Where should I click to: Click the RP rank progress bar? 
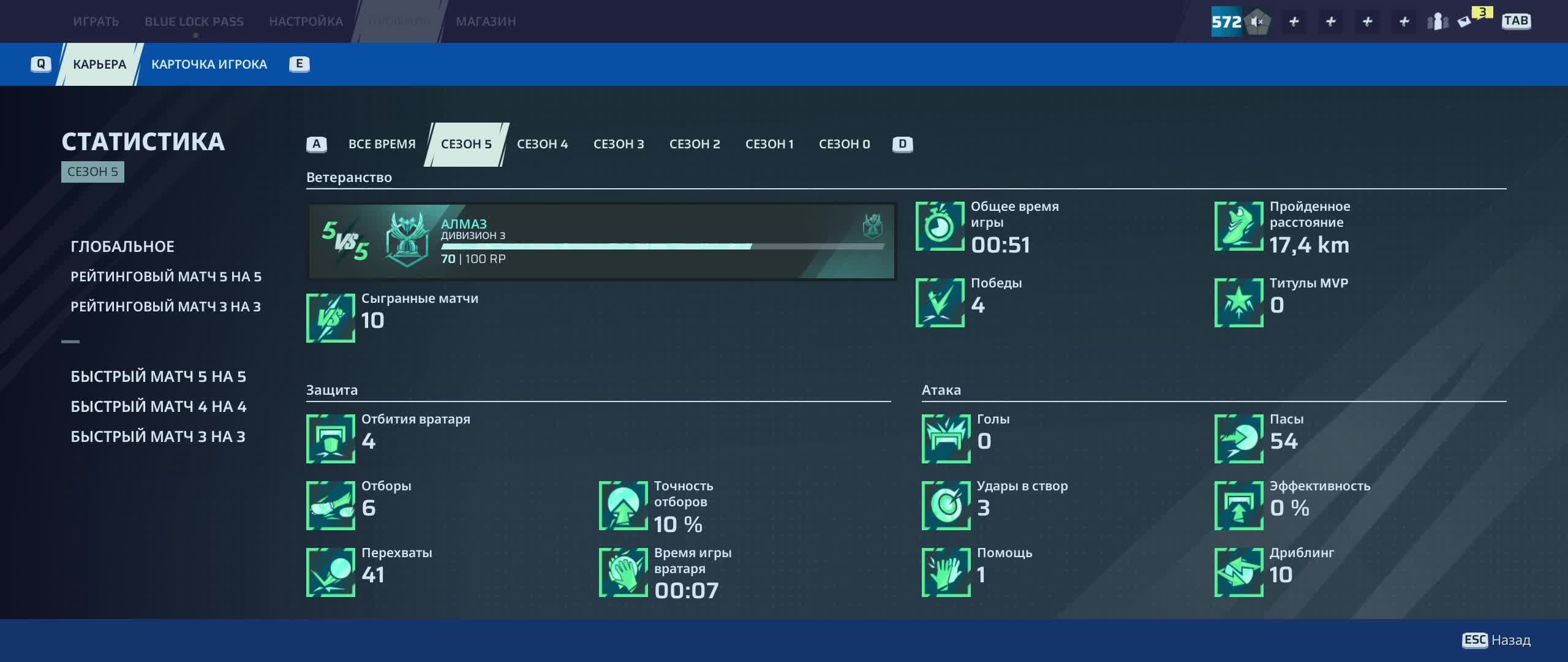[663, 246]
